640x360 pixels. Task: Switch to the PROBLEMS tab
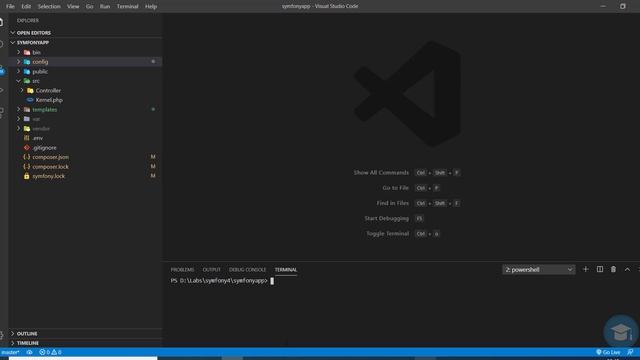(x=182, y=269)
